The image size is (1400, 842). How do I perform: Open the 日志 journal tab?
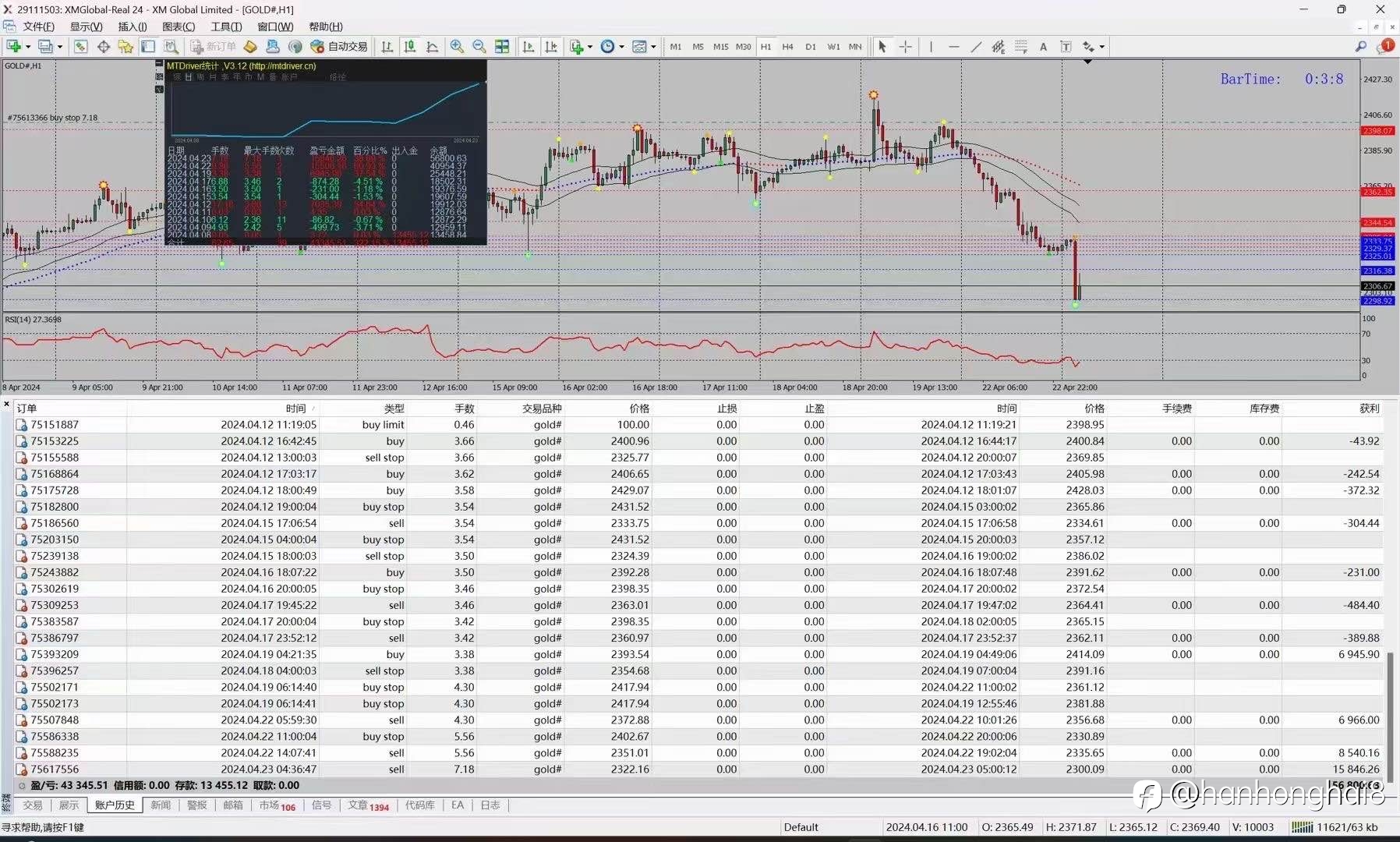click(490, 805)
